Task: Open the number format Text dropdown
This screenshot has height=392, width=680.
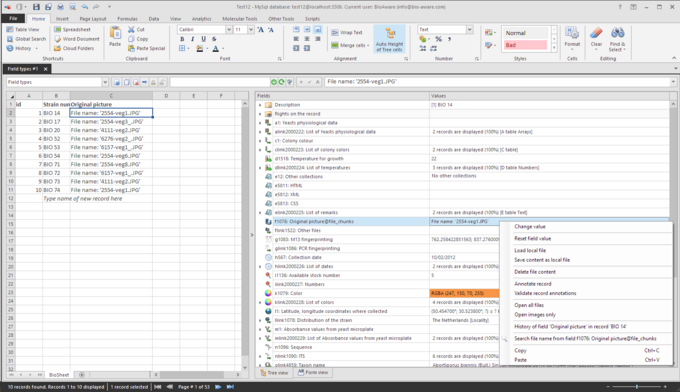Action: point(469,29)
